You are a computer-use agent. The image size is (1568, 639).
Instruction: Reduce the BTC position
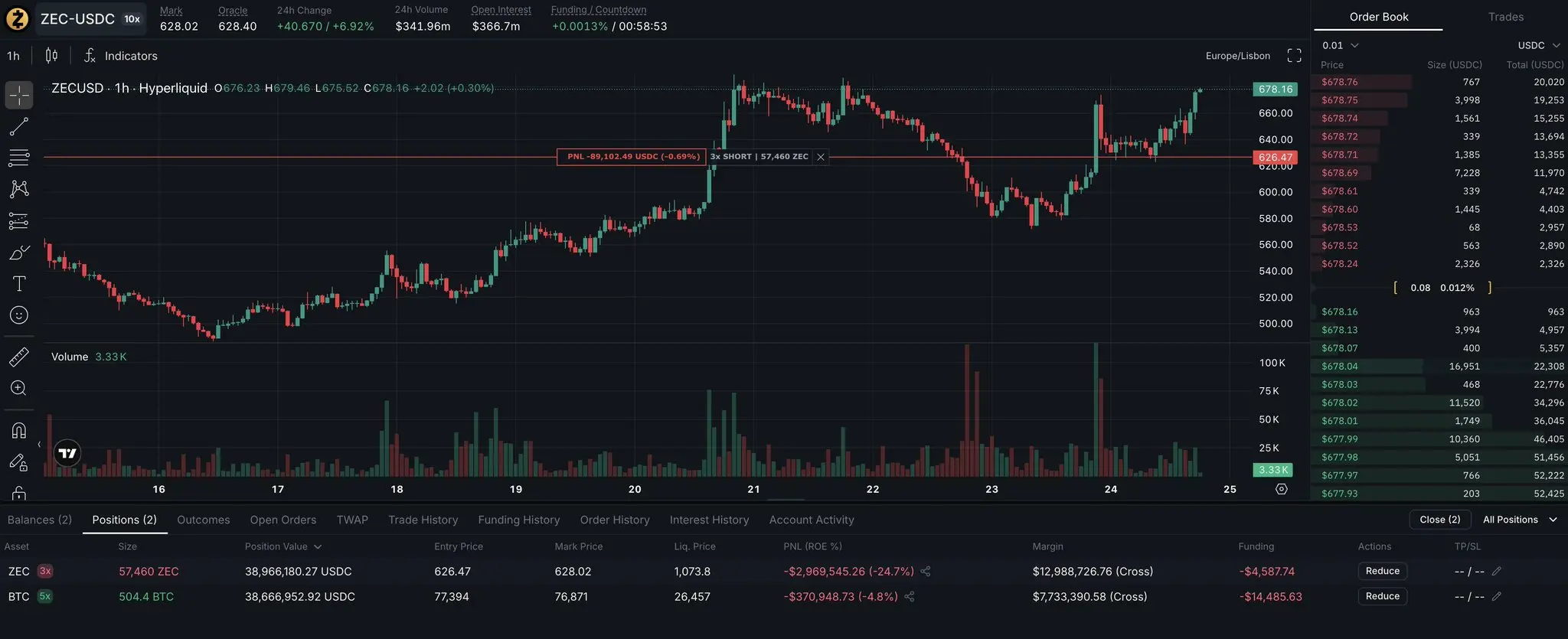[1383, 596]
